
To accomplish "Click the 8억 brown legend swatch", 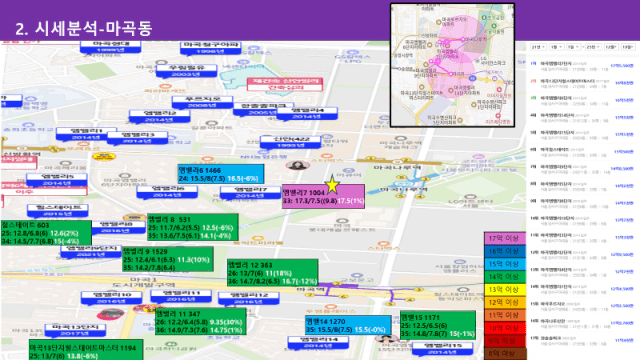I will tap(504, 353).
